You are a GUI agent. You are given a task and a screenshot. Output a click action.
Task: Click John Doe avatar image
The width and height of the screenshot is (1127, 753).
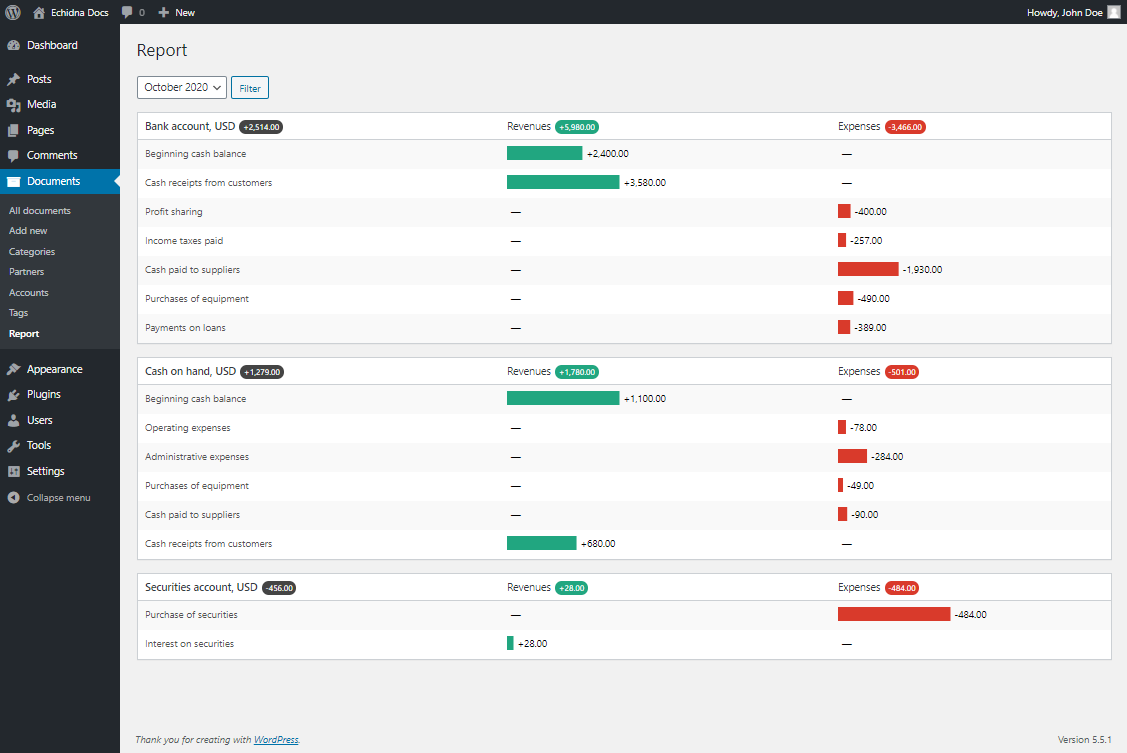[x=1113, y=12]
